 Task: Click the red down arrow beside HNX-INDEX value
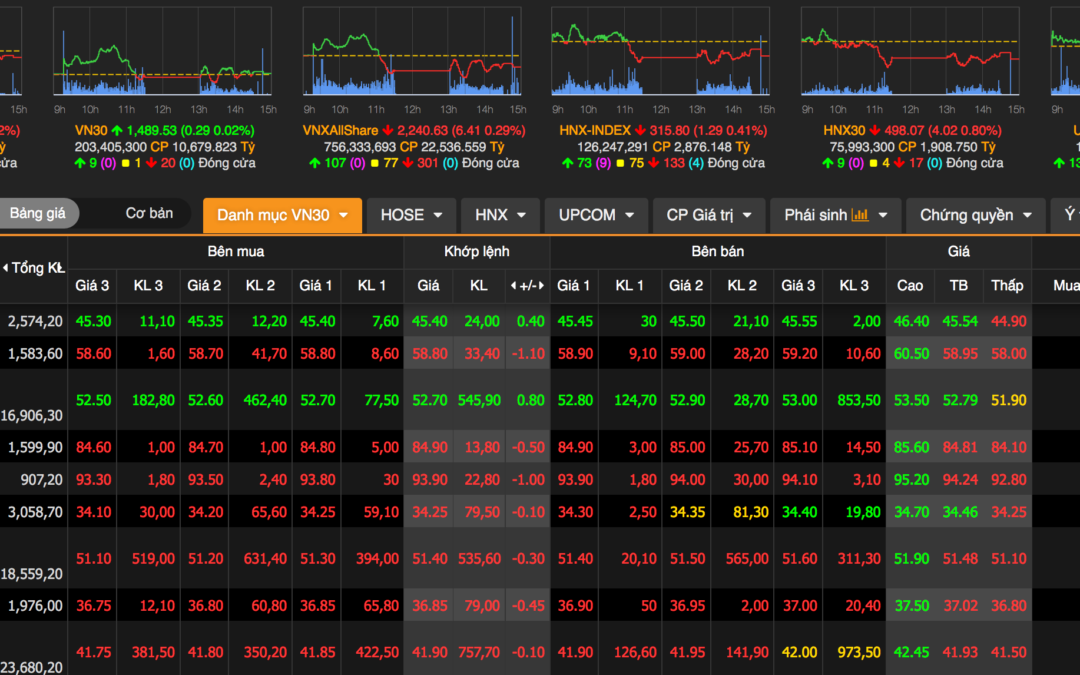(639, 130)
